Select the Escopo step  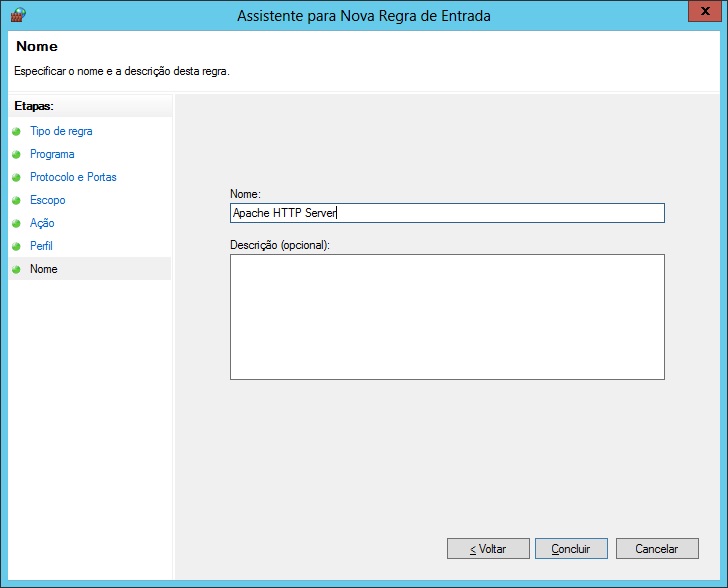coord(47,200)
